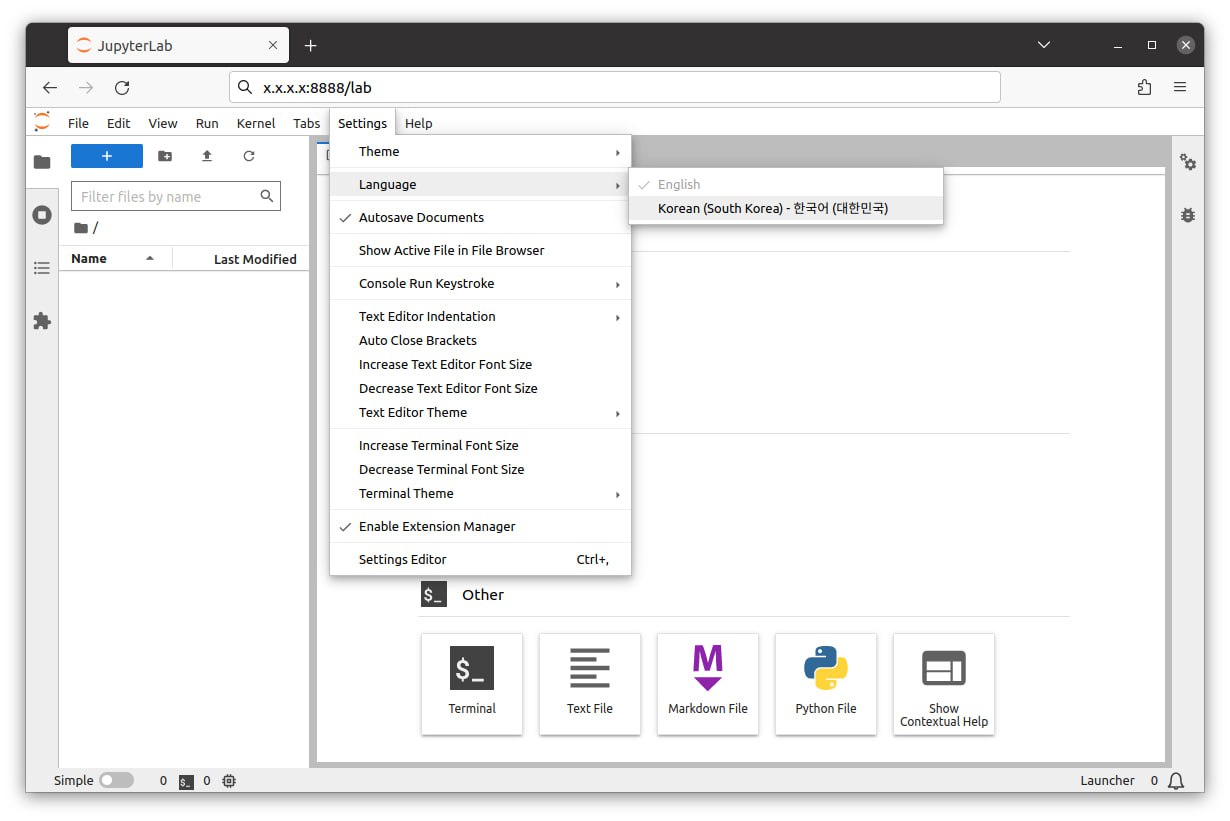Image resolution: width=1230 pixels, height=821 pixels.
Task: Expand Terminal Theme submenu
Action: (x=480, y=493)
